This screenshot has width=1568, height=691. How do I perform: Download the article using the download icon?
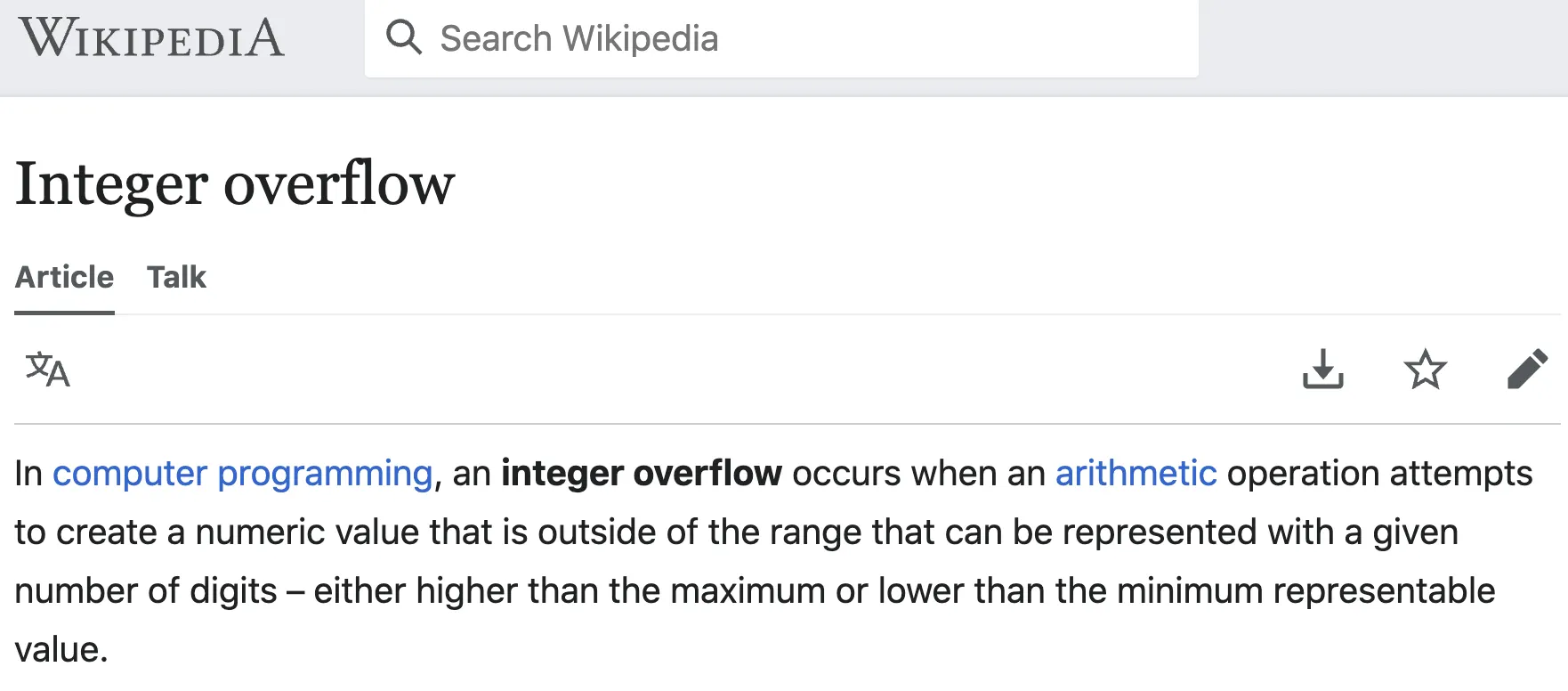tap(1322, 370)
